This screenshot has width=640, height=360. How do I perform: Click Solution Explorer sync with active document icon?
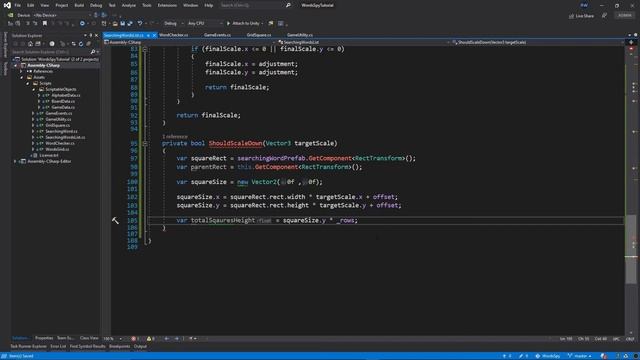pyautogui.click(x=73, y=44)
